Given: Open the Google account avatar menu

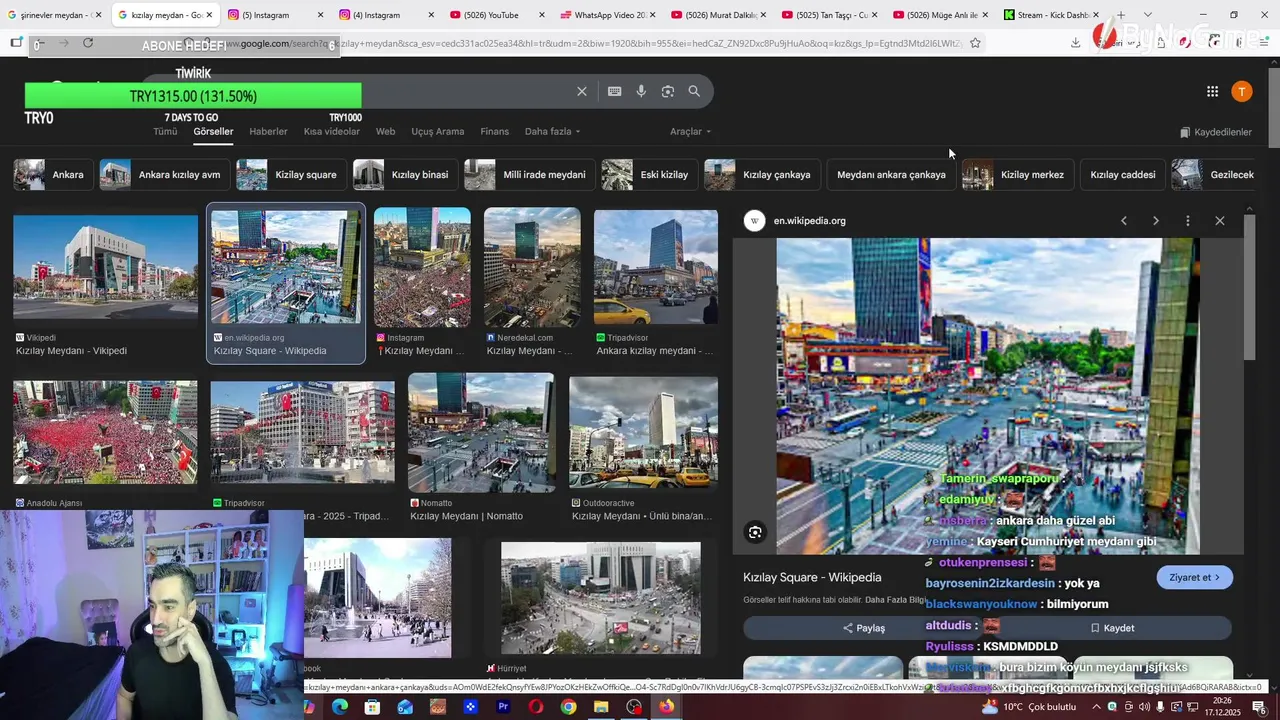Looking at the screenshot, I should [1241, 91].
